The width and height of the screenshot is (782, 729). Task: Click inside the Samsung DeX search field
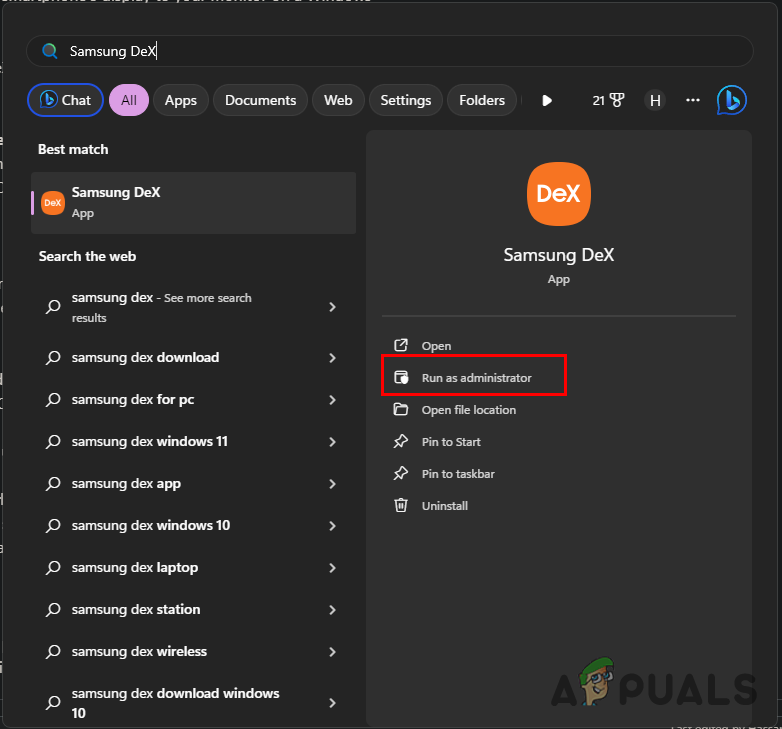pyautogui.click(x=389, y=51)
